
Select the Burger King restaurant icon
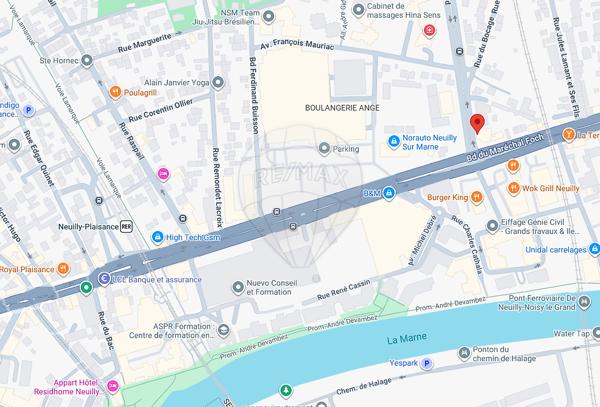pyautogui.click(x=476, y=197)
